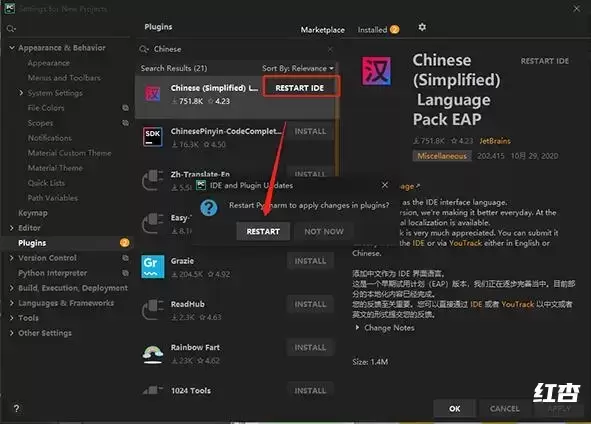591x424 pixels.
Task: Select the Plugins settings page
Action: pos(66,243)
